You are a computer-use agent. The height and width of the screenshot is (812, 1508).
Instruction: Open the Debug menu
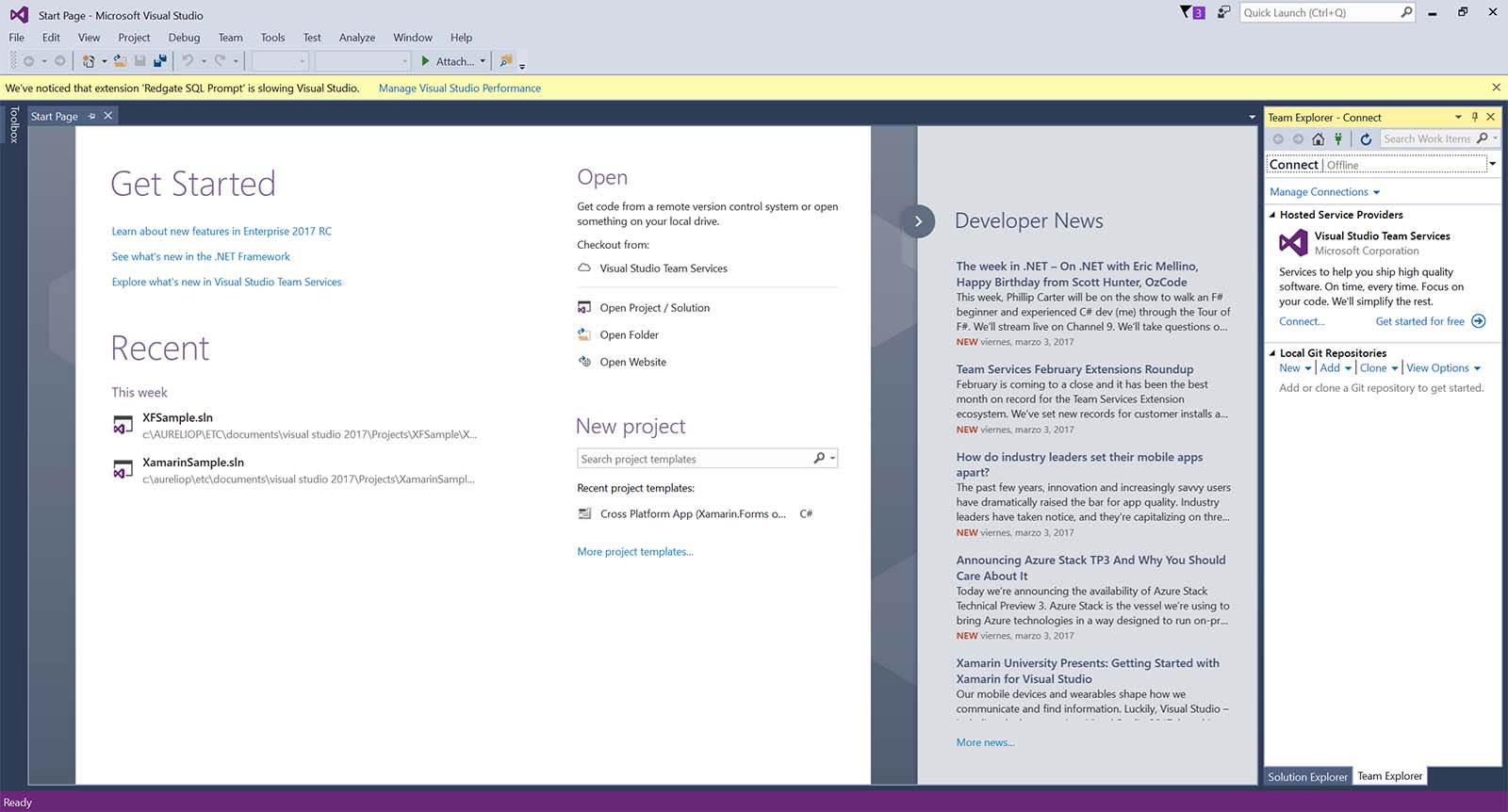click(184, 38)
